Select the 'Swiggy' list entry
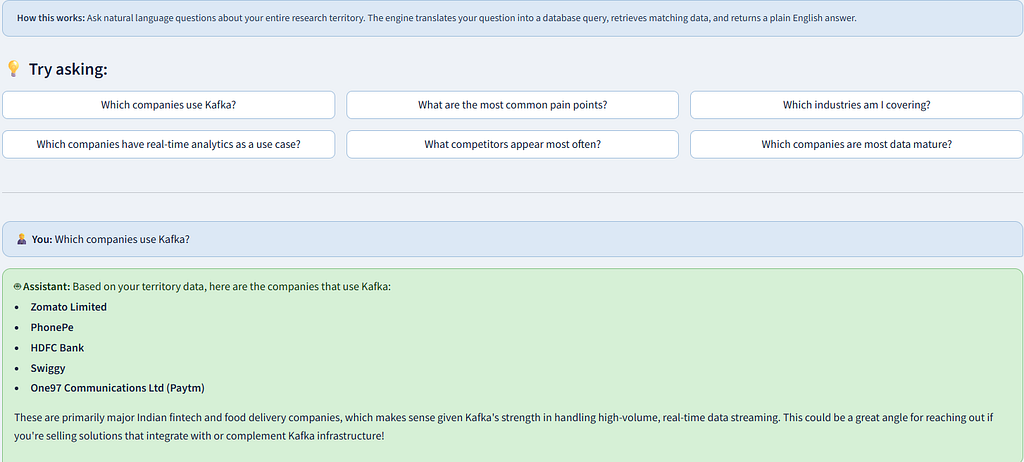The width and height of the screenshot is (1024, 462). tap(48, 368)
